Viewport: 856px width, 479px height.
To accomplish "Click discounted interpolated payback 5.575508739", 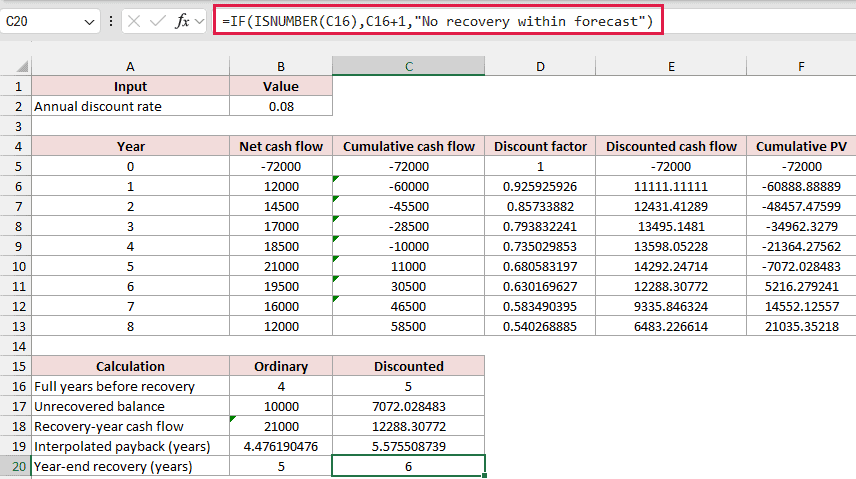I will (408, 447).
